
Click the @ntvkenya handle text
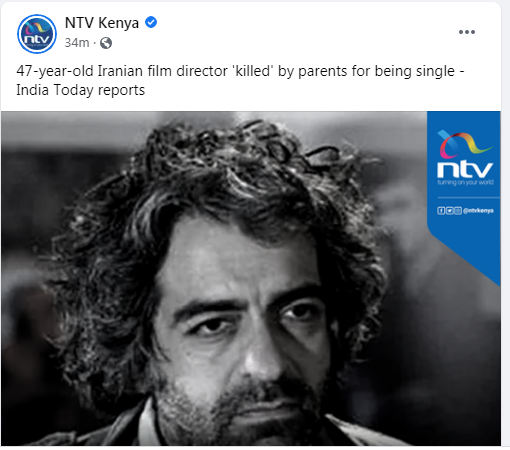(x=478, y=211)
